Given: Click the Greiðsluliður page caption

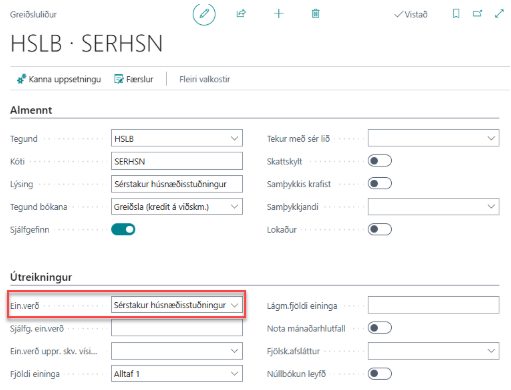Looking at the screenshot, I should [x=33, y=15].
